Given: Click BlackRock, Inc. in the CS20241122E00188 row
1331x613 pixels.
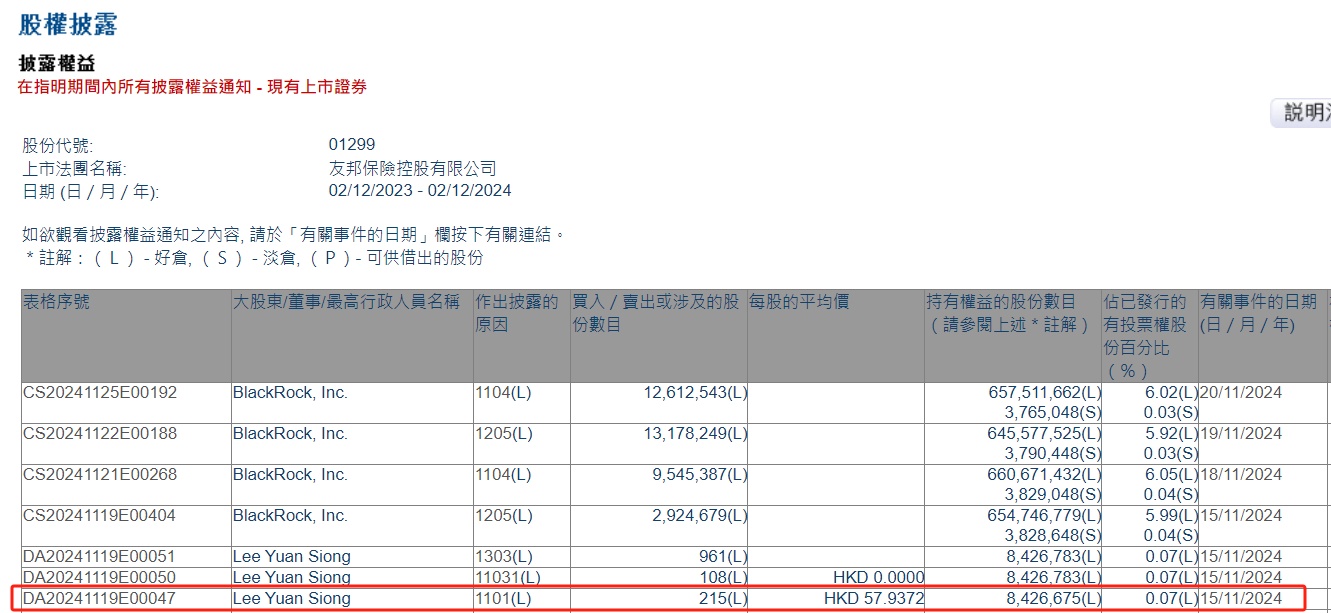Looking at the screenshot, I should (290, 434).
